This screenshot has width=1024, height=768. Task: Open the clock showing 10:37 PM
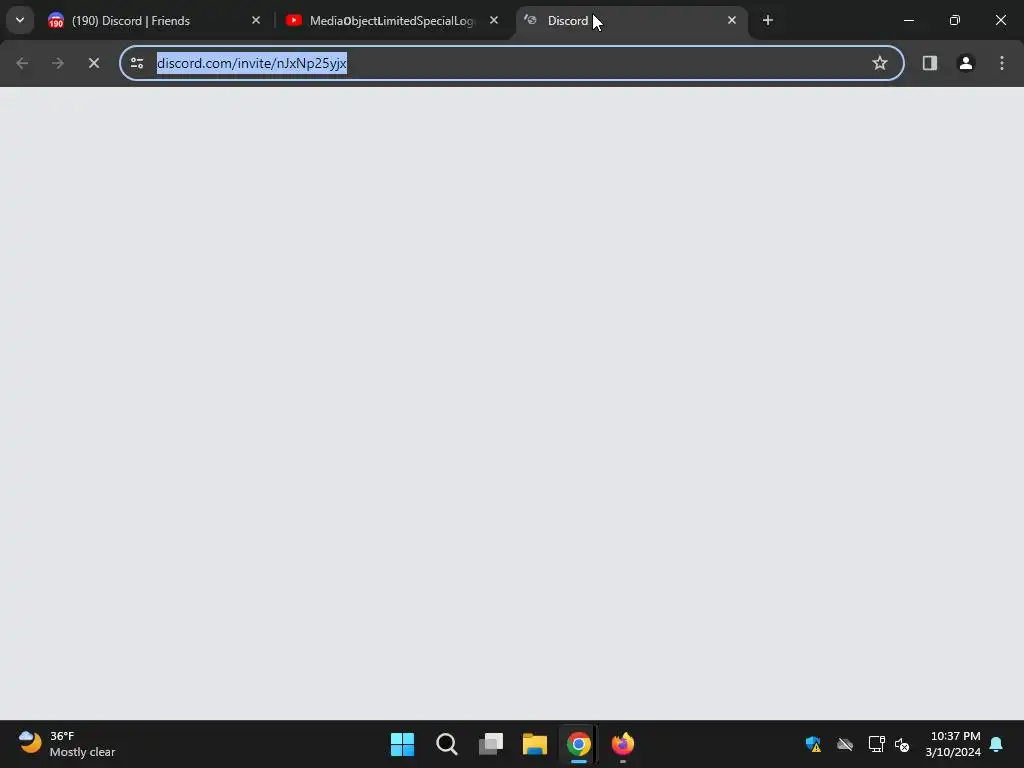tap(953, 744)
